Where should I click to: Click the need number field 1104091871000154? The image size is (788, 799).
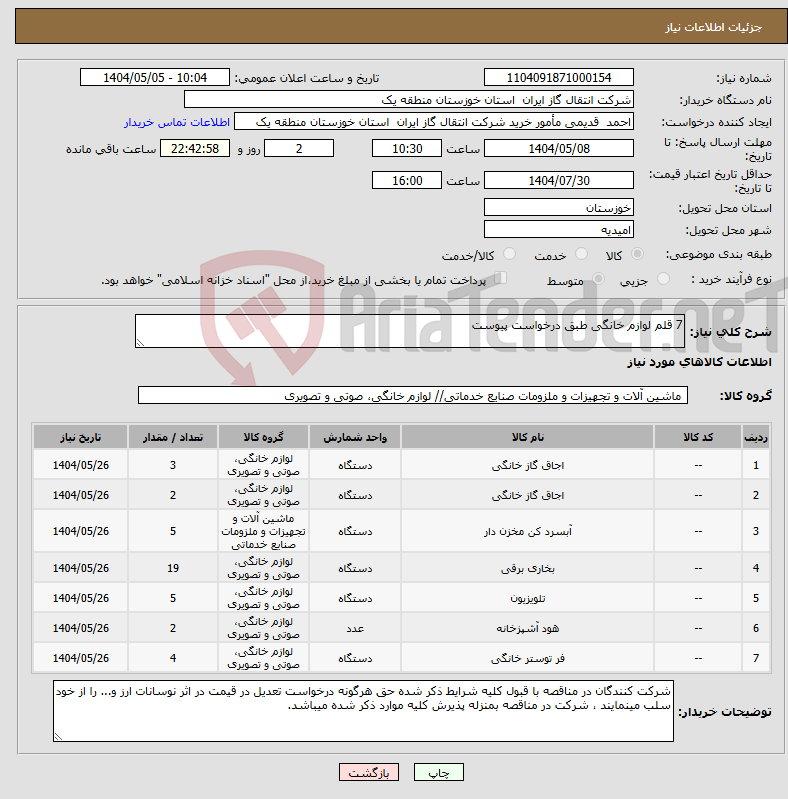559,77
